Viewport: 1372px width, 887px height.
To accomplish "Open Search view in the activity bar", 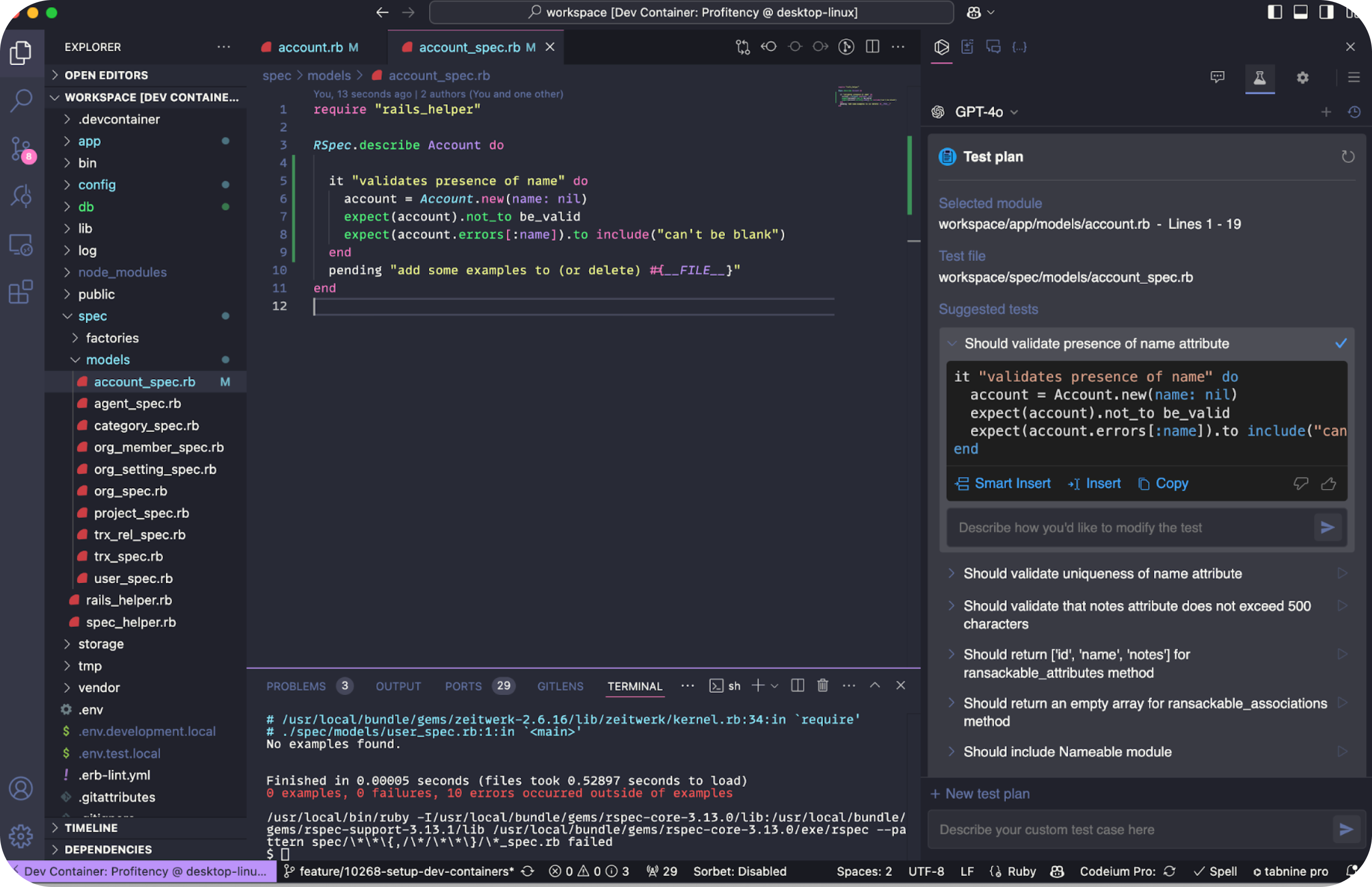I will coord(21,101).
